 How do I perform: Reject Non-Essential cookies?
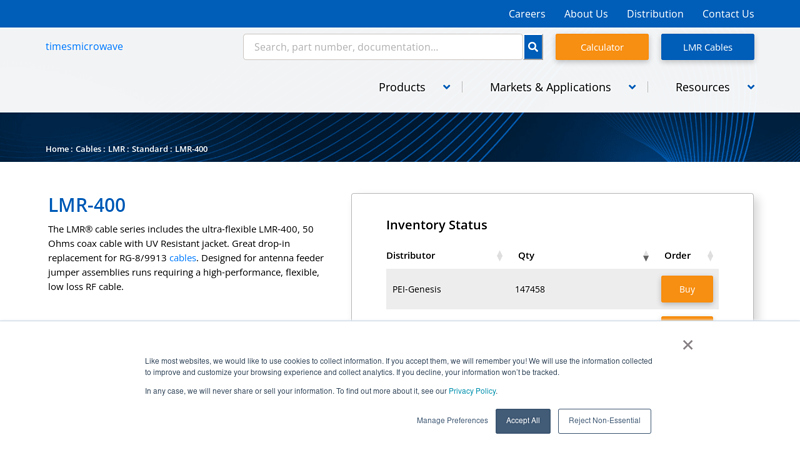(x=604, y=421)
